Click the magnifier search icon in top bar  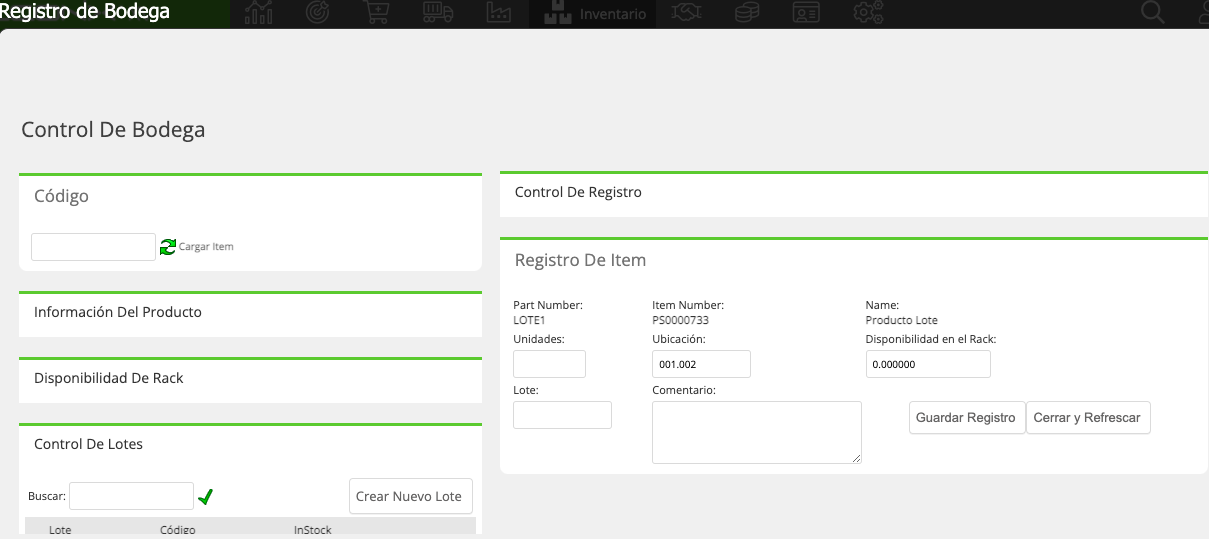pyautogui.click(x=1153, y=13)
